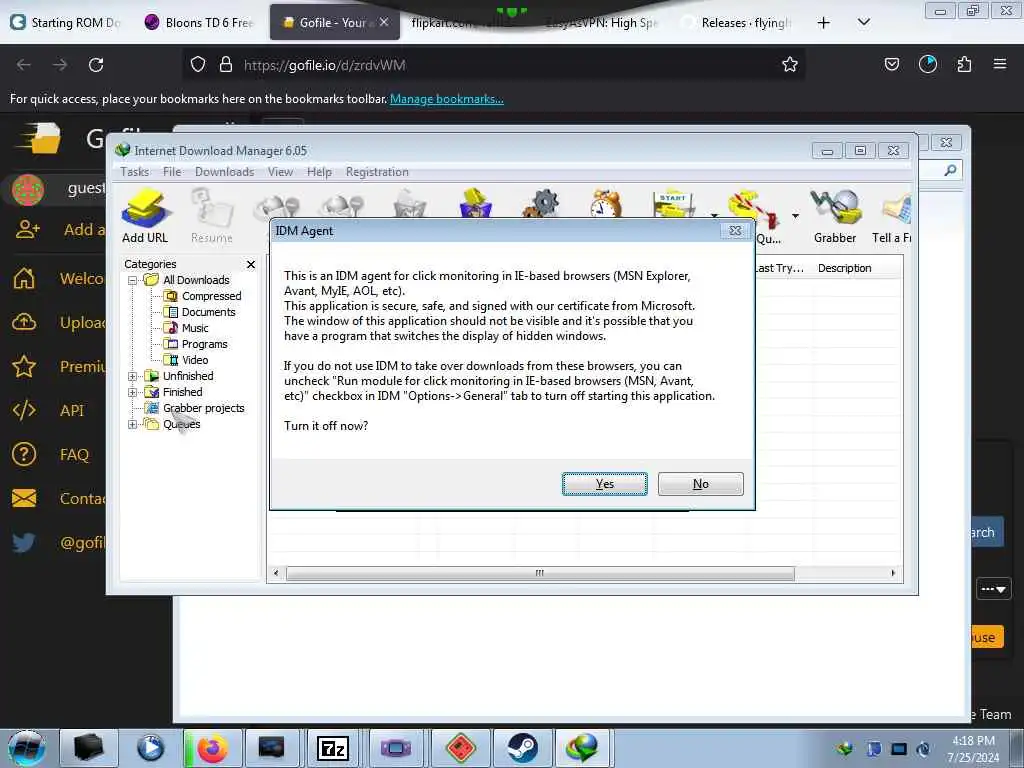Click the Gofile API code icon
Image resolution: width=1024 pixels, height=768 pixels.
point(24,410)
